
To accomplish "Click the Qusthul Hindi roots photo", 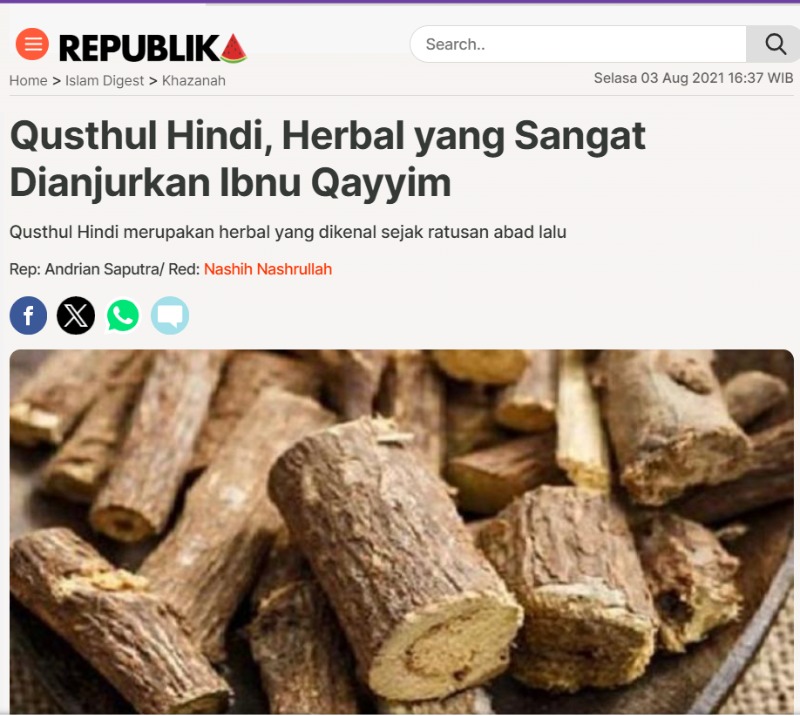I will pos(402,531).
